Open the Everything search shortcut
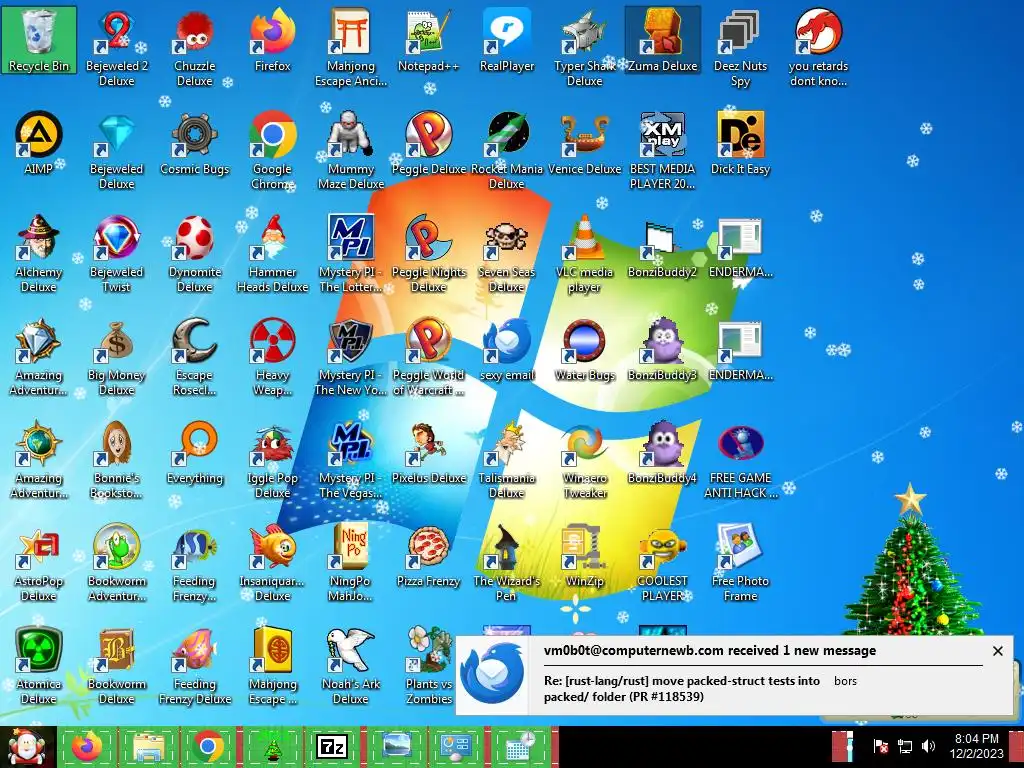The image size is (1024, 768). tap(195, 453)
